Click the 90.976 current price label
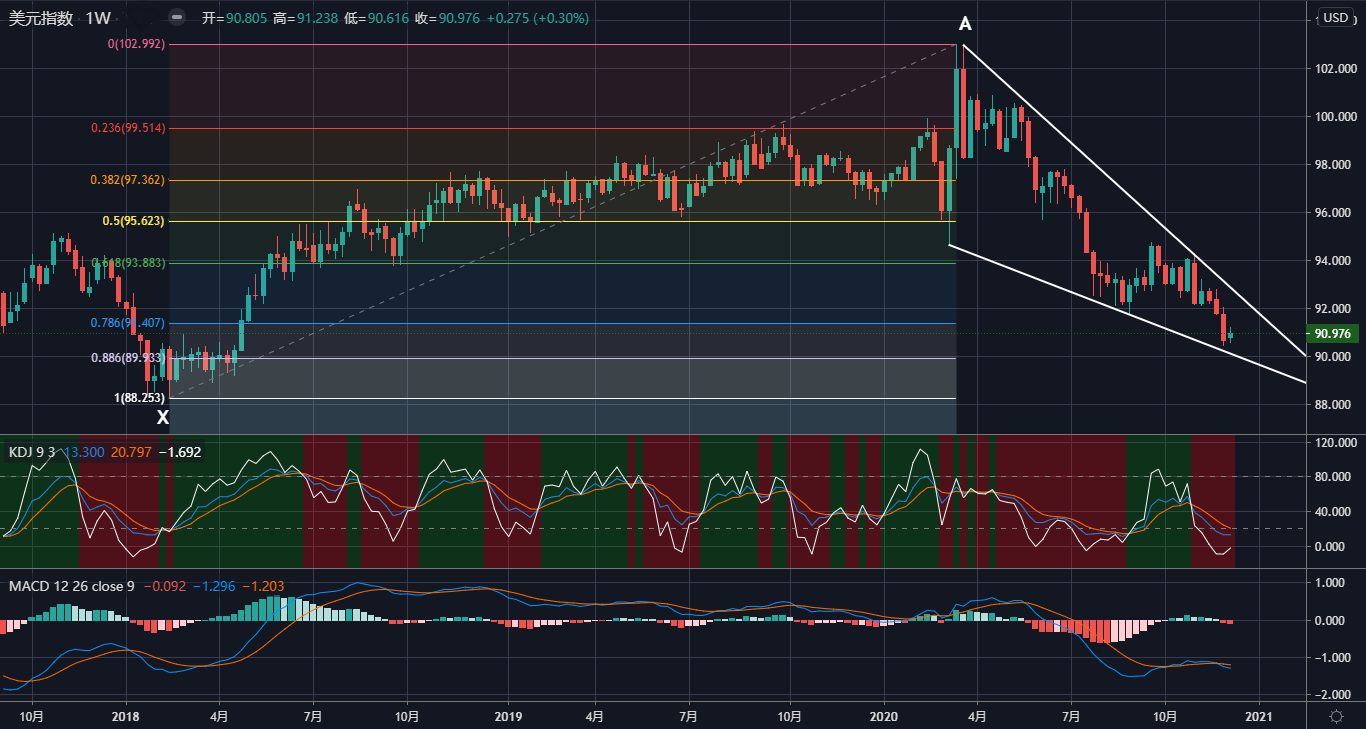 click(x=1335, y=334)
